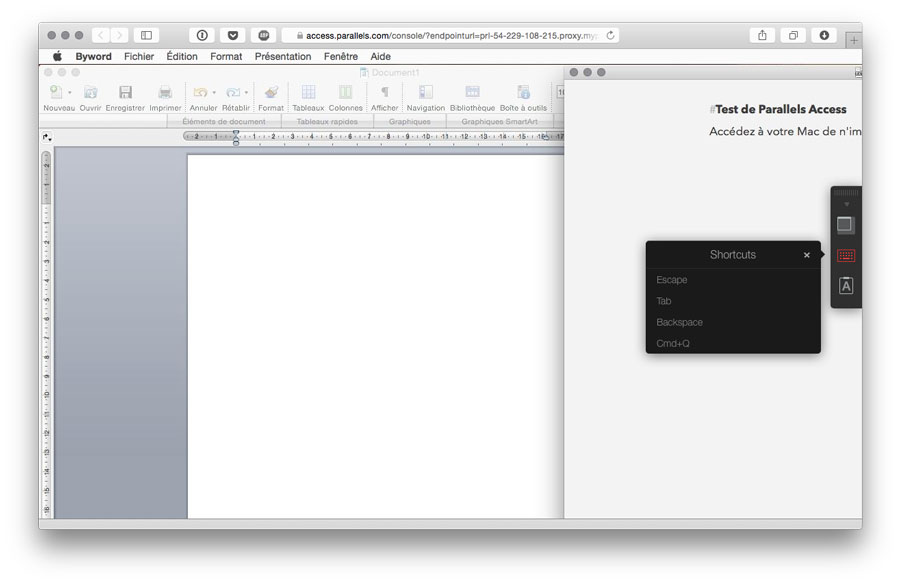The image size is (900, 584).
Task: Click the Tableaux grid icon
Action: [308, 92]
